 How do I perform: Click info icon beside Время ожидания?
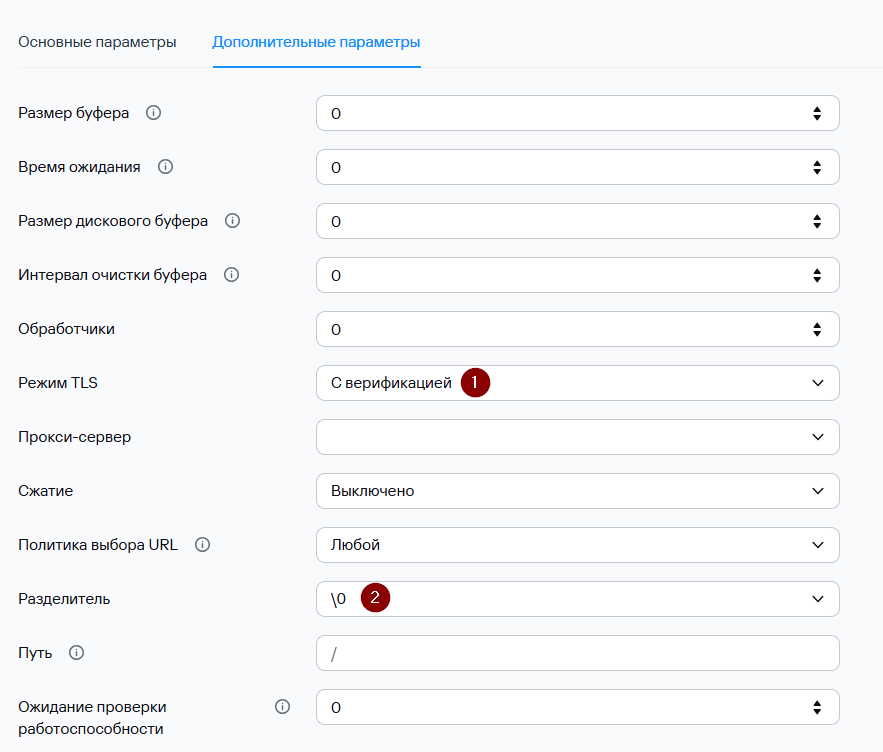point(165,167)
